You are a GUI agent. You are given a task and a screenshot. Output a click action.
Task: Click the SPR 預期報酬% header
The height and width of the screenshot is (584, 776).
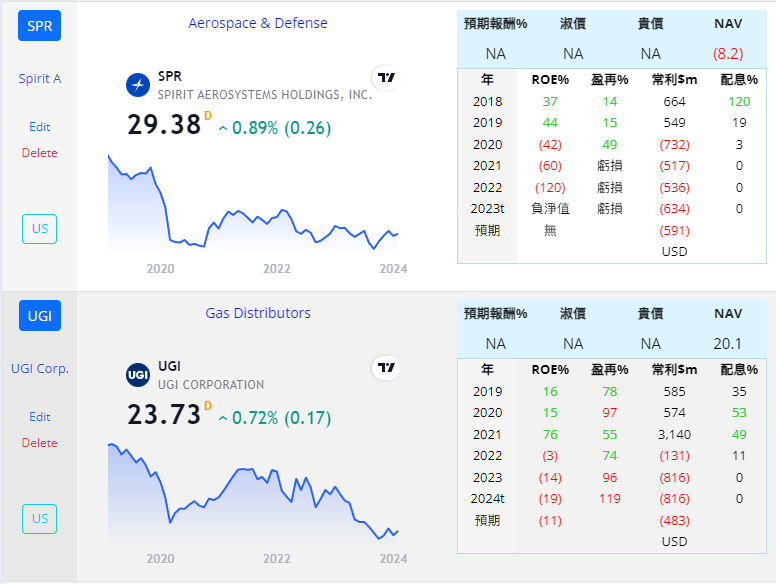coord(495,23)
